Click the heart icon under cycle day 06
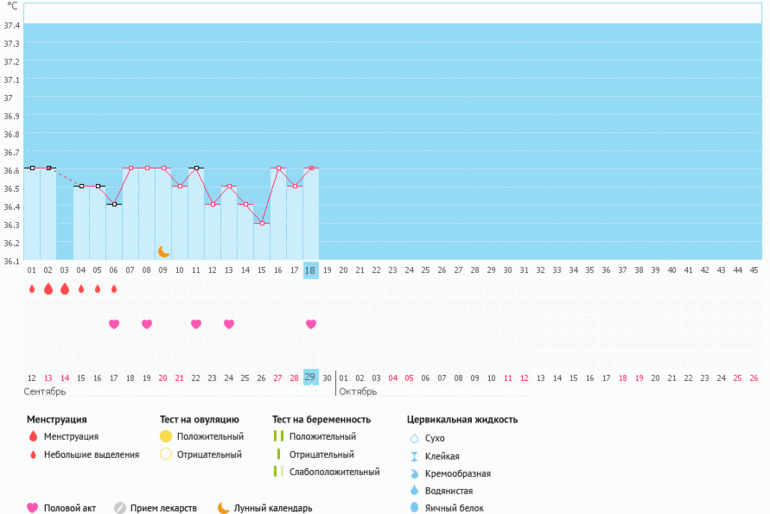Viewport: 770px width, 514px height. pyautogui.click(x=114, y=324)
